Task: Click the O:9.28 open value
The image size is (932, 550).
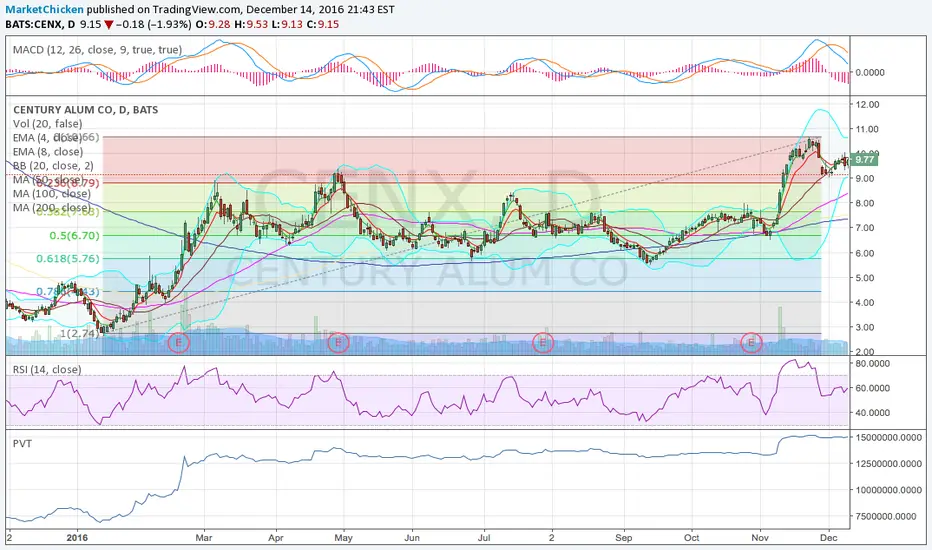Action: click(x=214, y=24)
